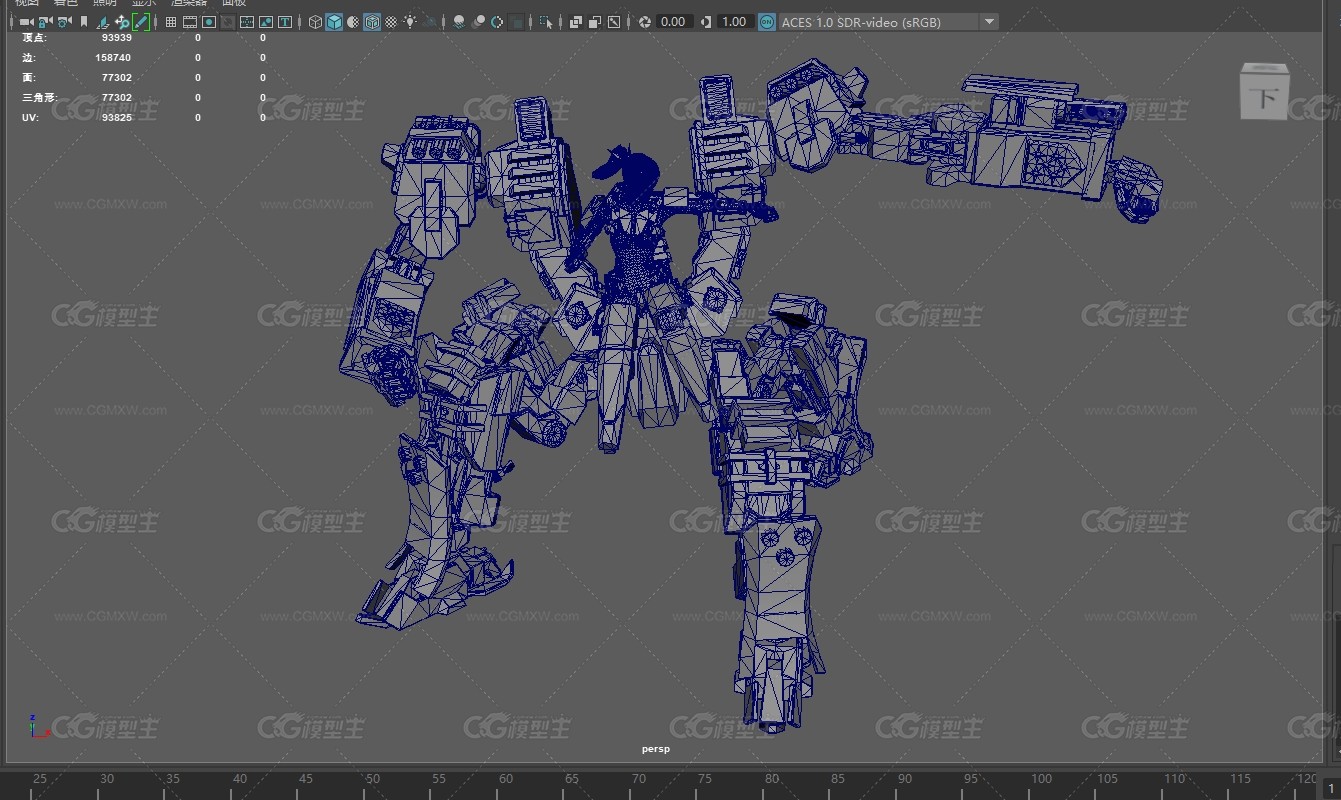Image resolution: width=1341 pixels, height=800 pixels.
Task: Jump to frame 100 on timeline
Action: (x=1041, y=779)
